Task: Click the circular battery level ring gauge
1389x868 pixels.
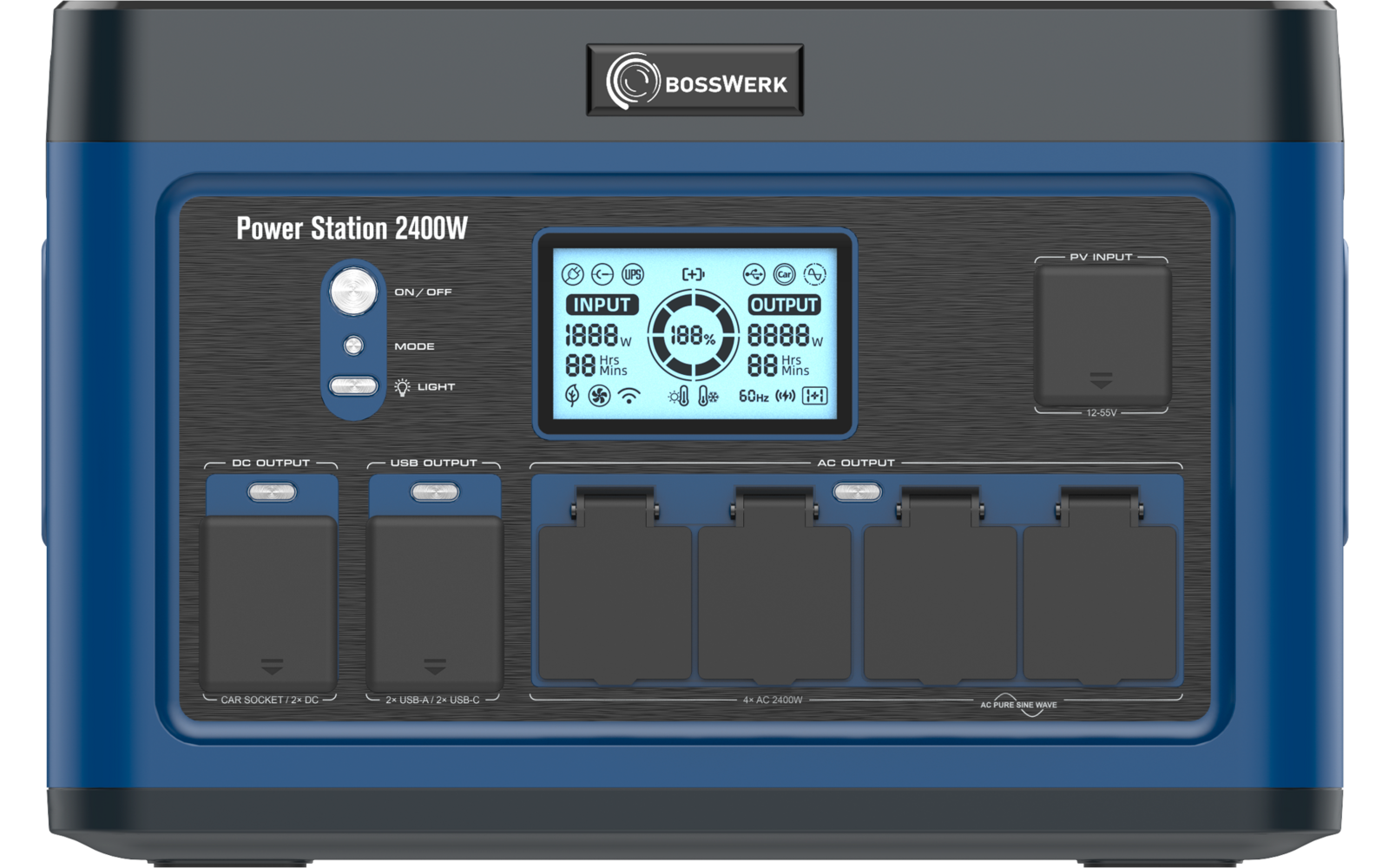Action: [x=693, y=335]
